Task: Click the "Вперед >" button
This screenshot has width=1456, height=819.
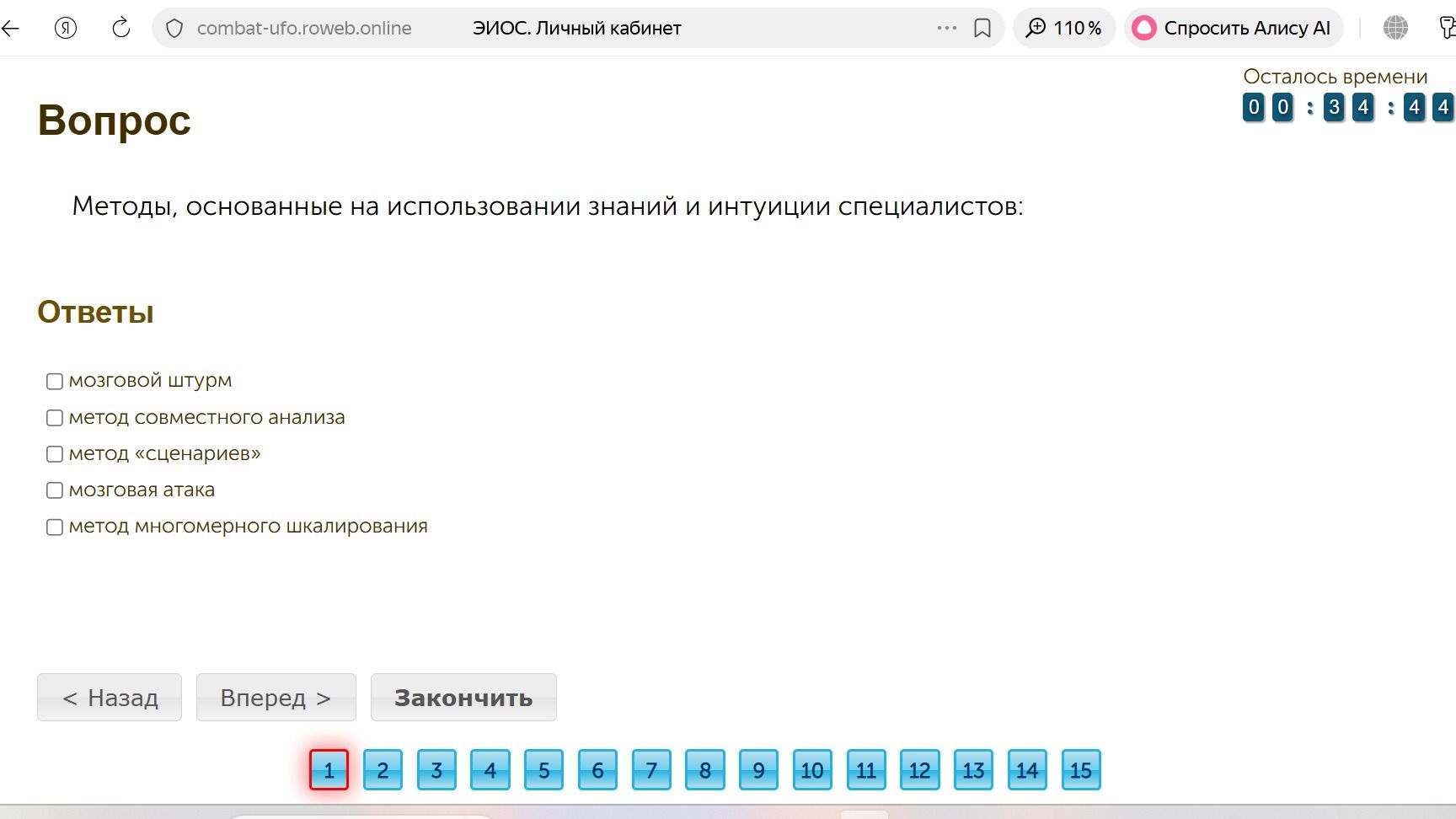Action: pyautogui.click(x=276, y=697)
